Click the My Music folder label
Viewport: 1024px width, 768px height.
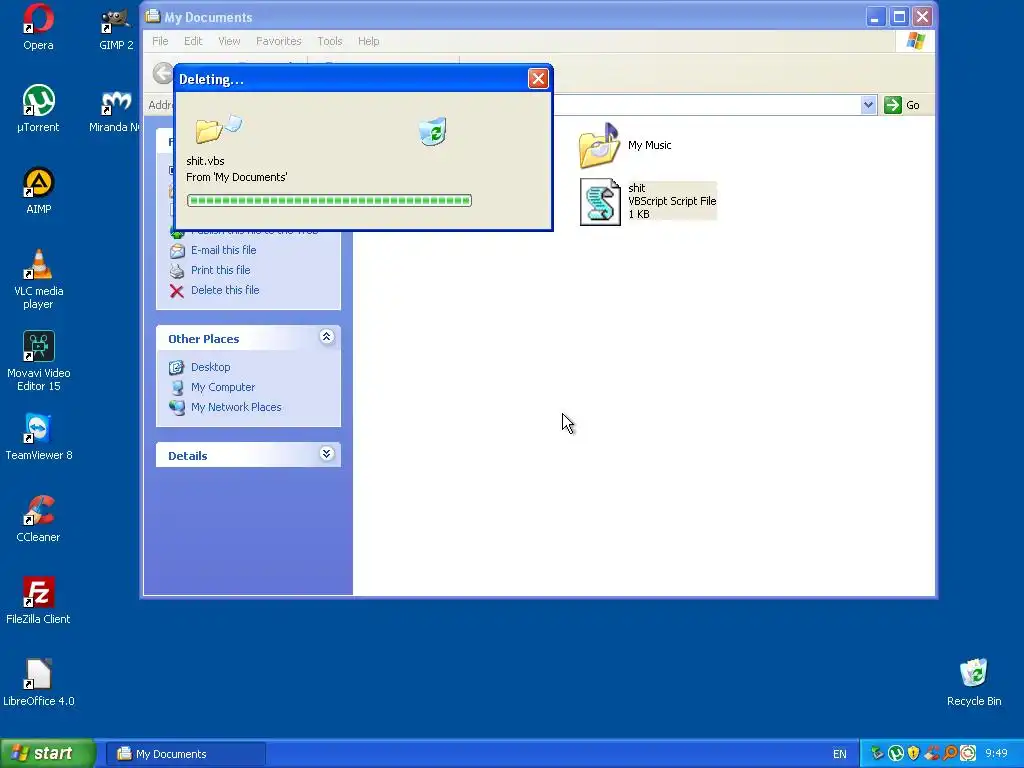pyautogui.click(x=649, y=145)
